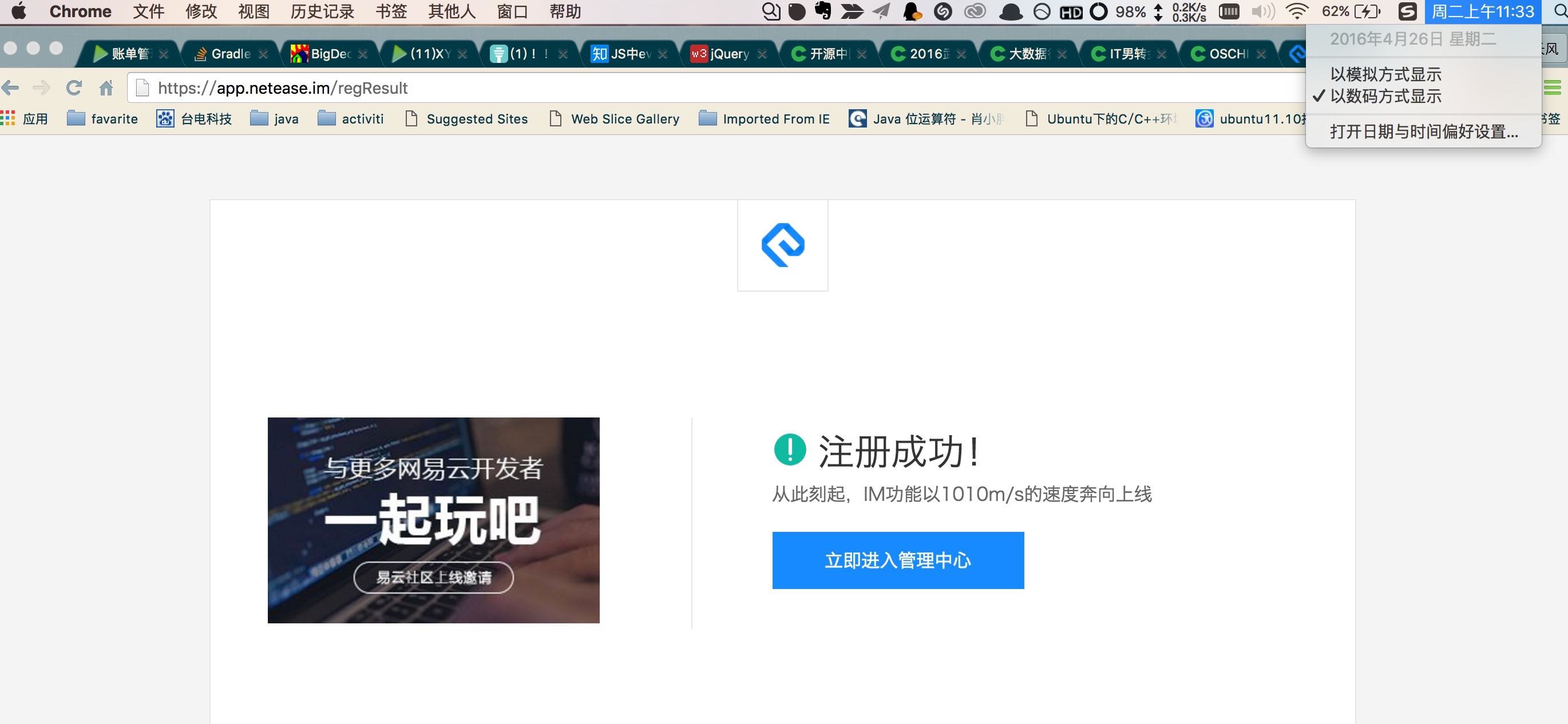Viewport: 1568px width, 724px height.
Task: Click the browser back arrow
Action: coord(11,88)
